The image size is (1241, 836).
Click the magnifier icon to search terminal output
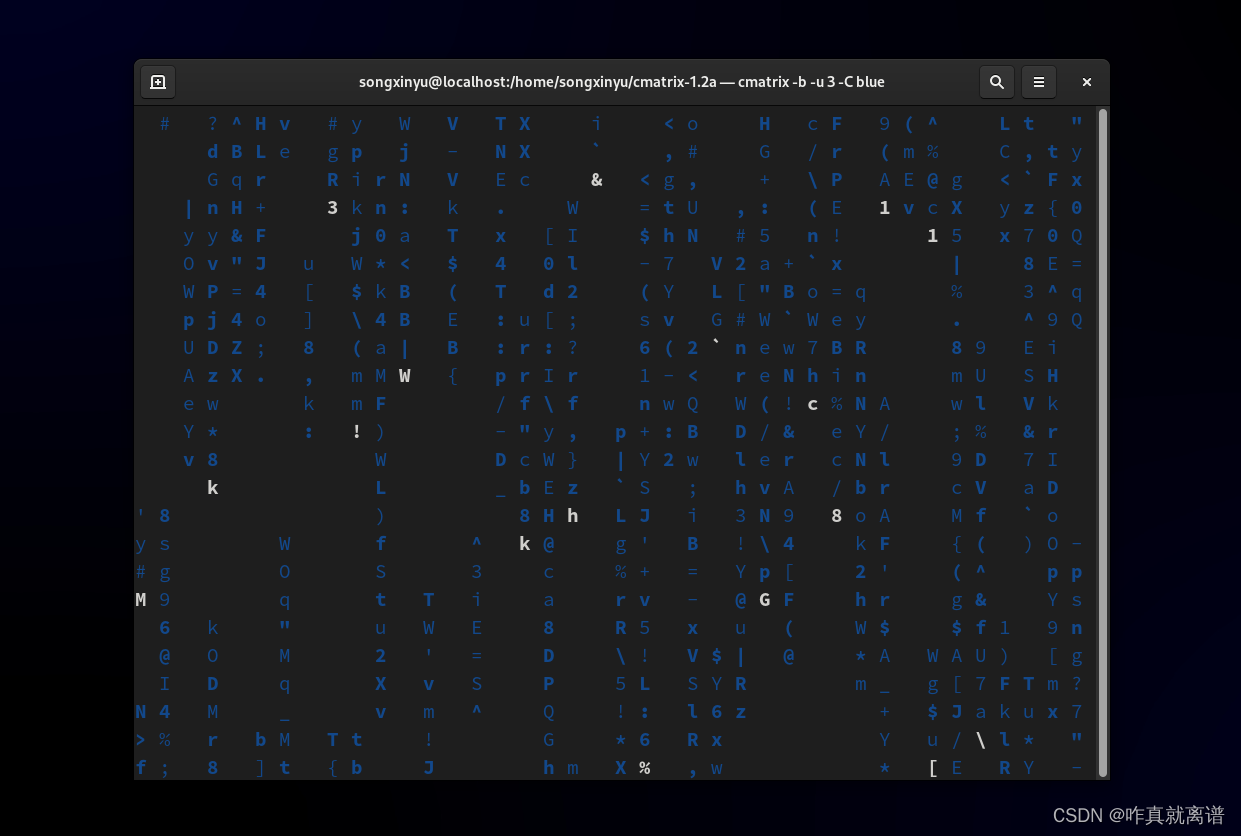point(996,82)
